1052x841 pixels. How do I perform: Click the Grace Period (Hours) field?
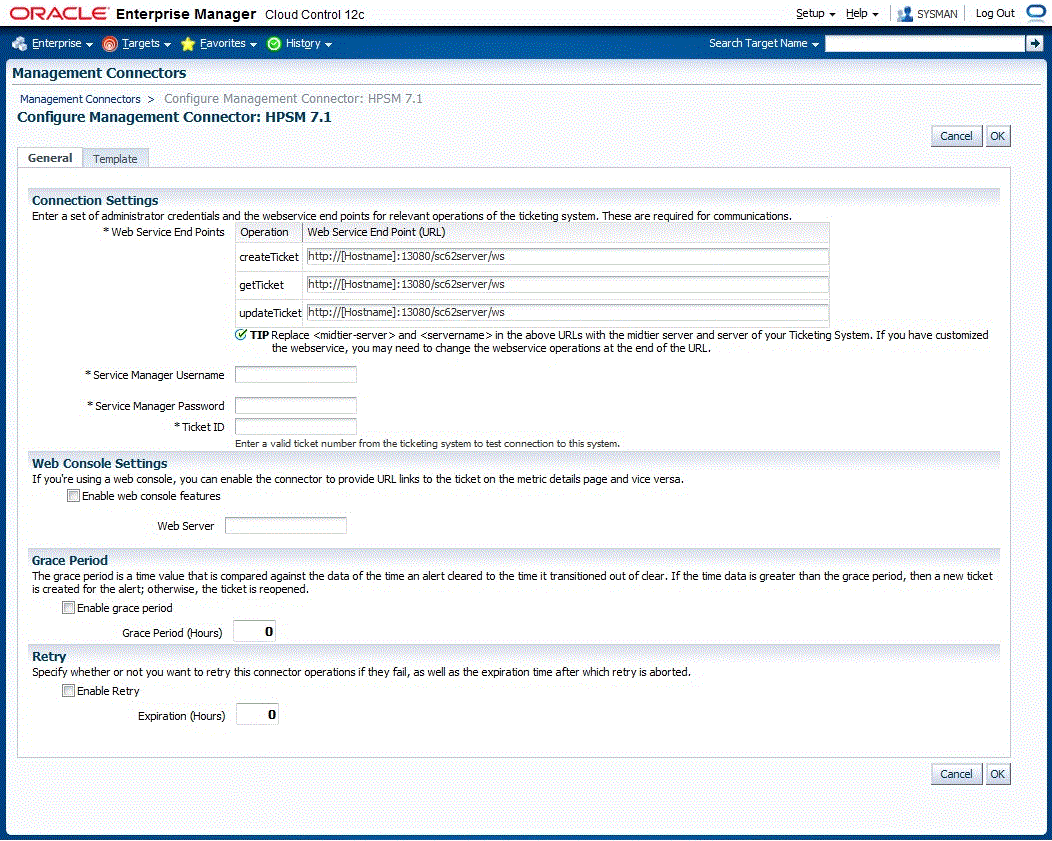point(254,632)
